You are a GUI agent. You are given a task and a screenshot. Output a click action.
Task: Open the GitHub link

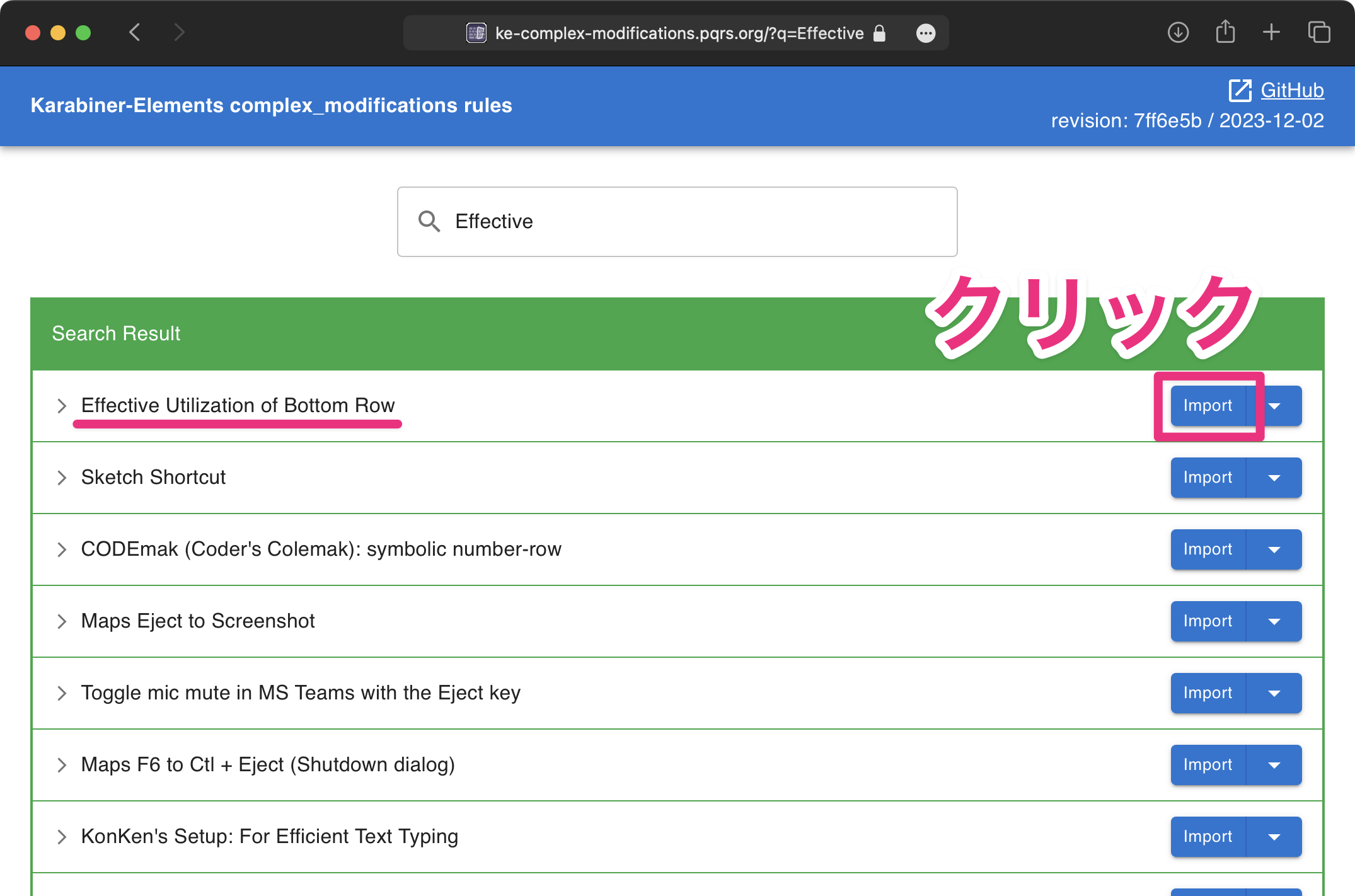click(1292, 90)
